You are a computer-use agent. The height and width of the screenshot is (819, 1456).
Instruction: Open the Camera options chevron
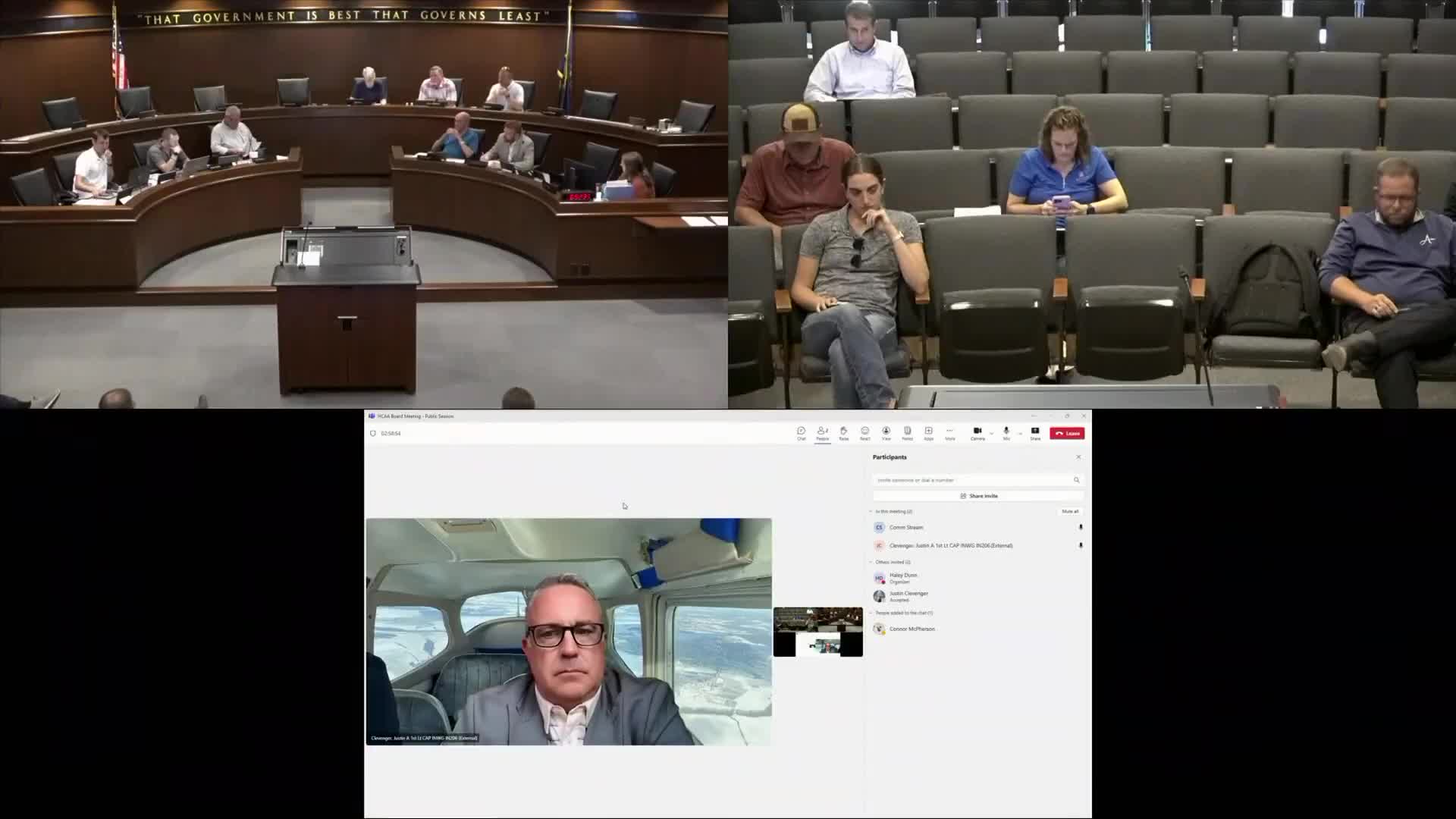991,431
